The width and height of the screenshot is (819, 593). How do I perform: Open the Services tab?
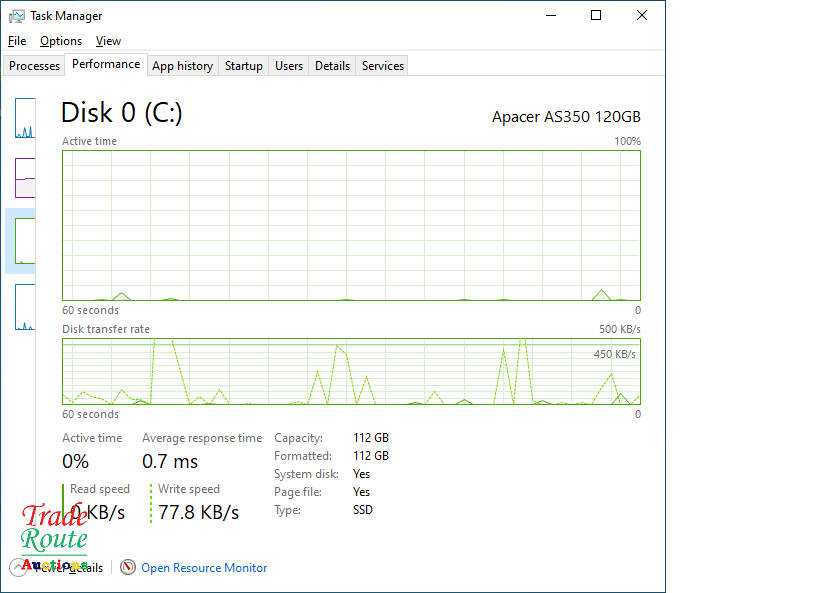(x=382, y=66)
